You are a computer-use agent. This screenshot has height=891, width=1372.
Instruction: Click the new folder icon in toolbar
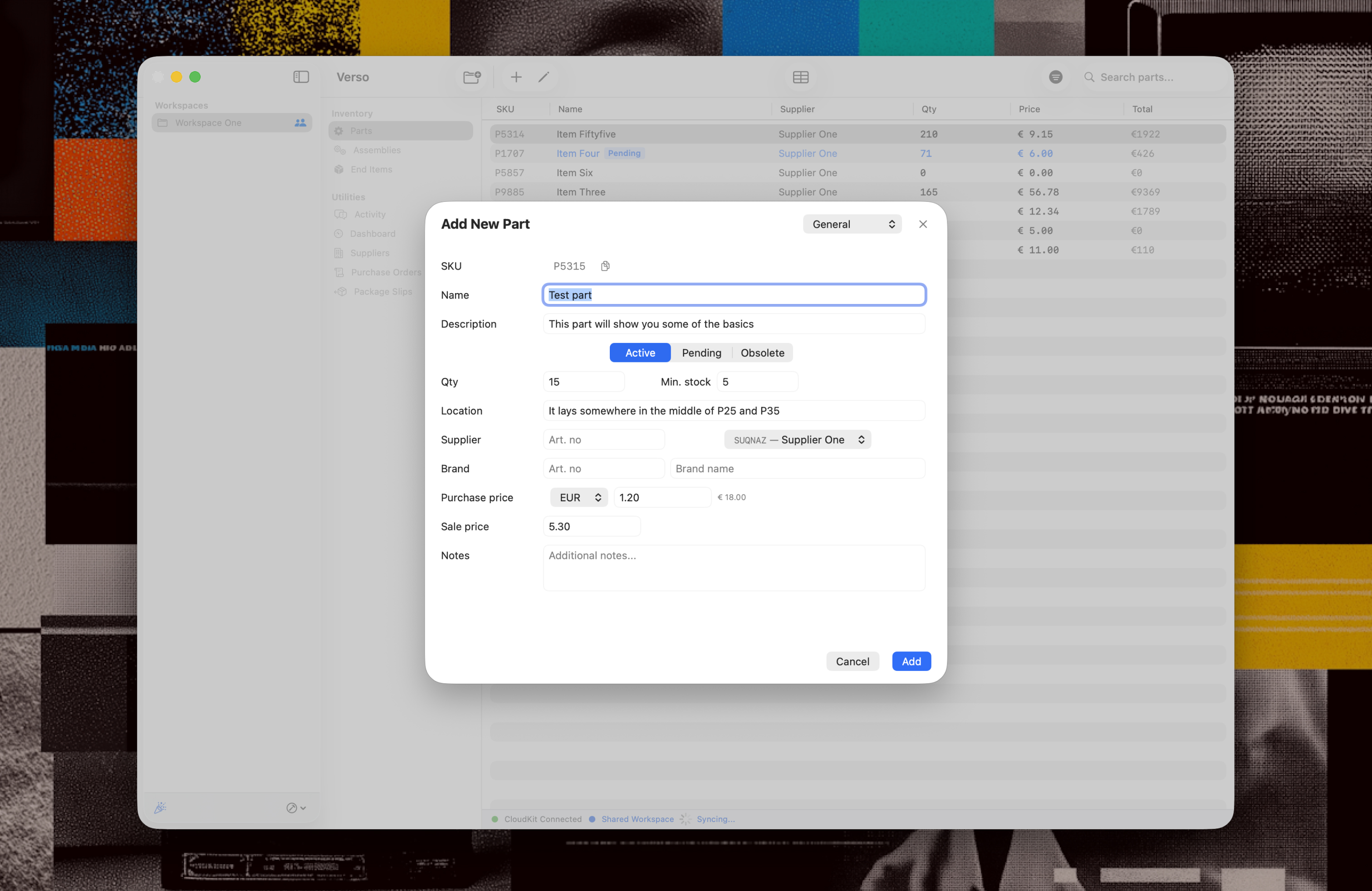[x=471, y=77]
